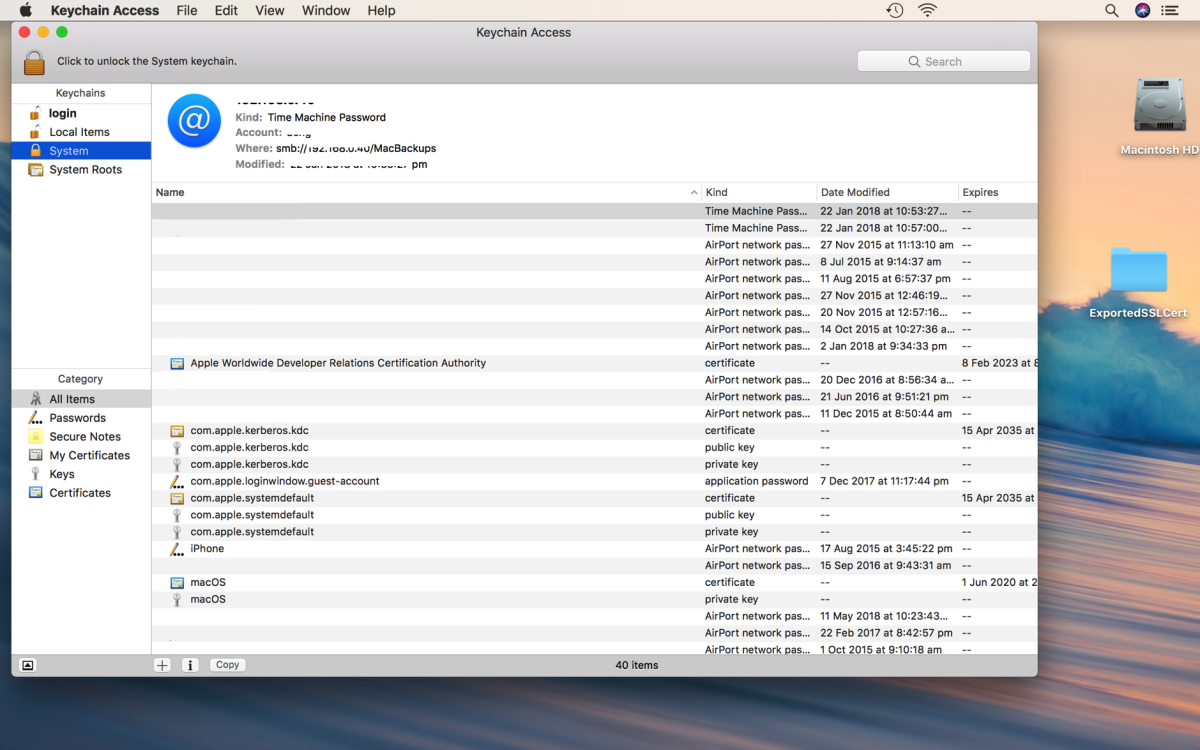The width and height of the screenshot is (1200, 750).
Task: Click the Wi-Fi menu bar icon
Action: pyautogui.click(x=928, y=10)
